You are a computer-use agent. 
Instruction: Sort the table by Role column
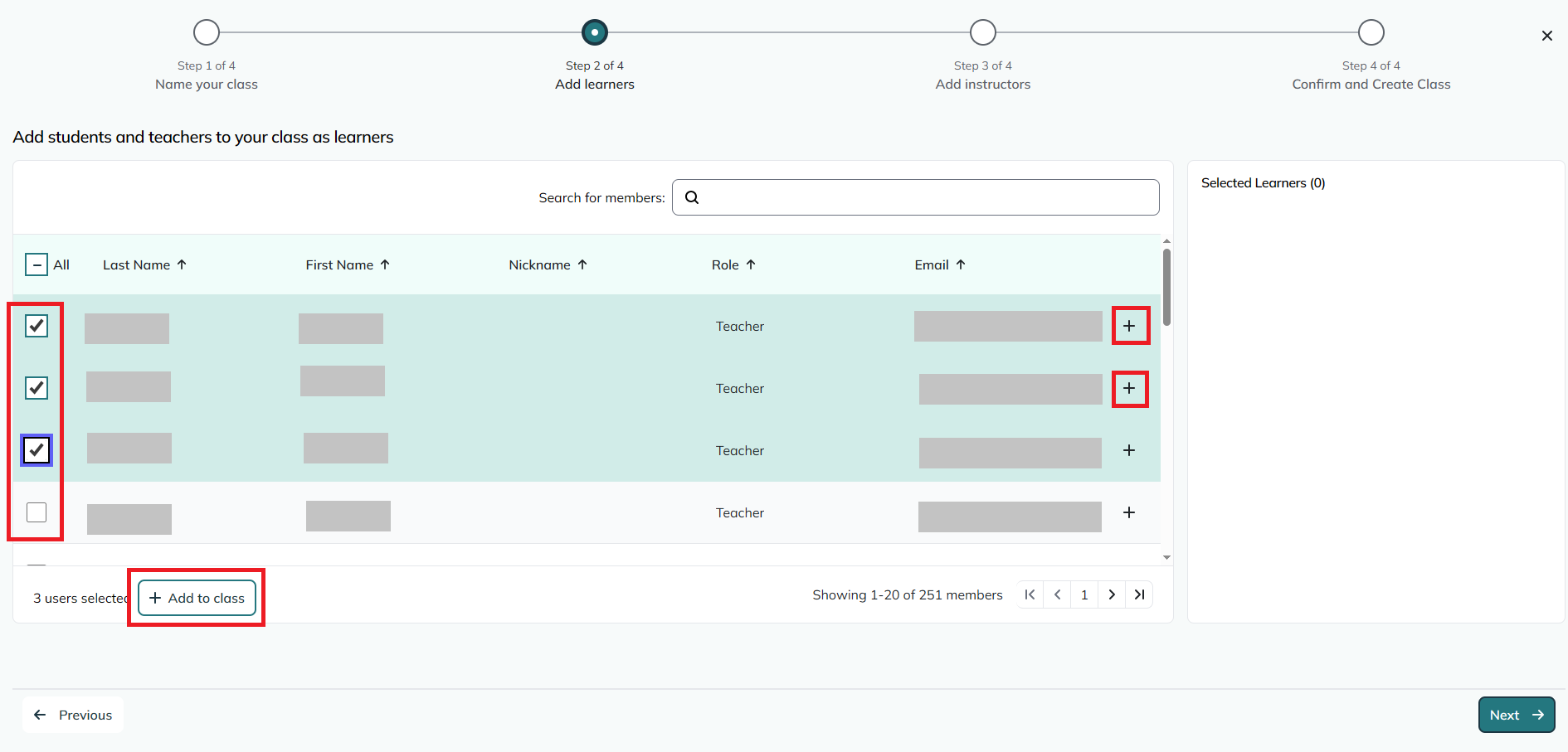(x=733, y=264)
